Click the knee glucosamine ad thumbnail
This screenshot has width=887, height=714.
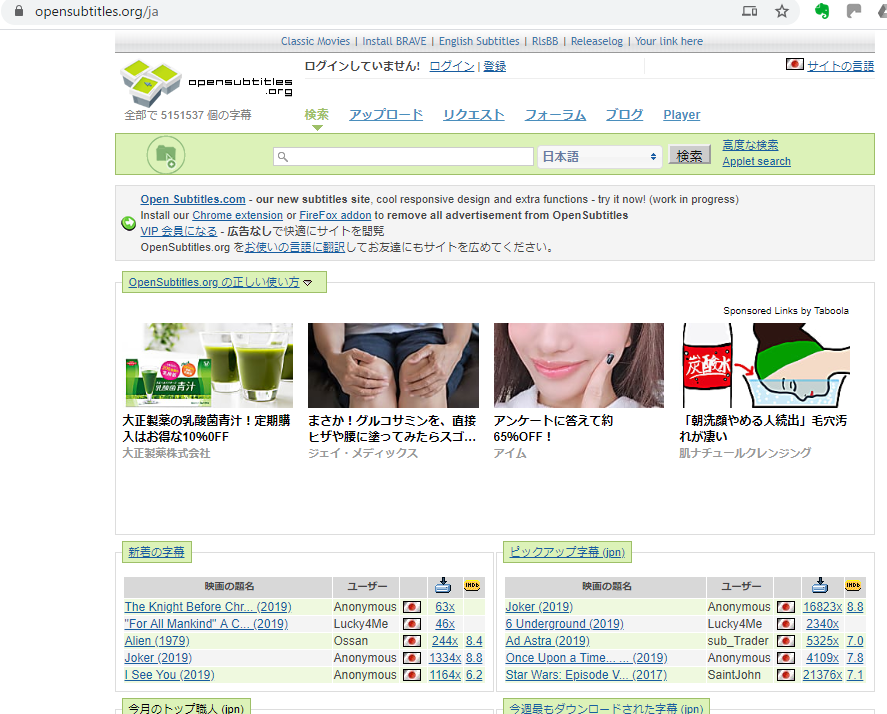click(393, 365)
